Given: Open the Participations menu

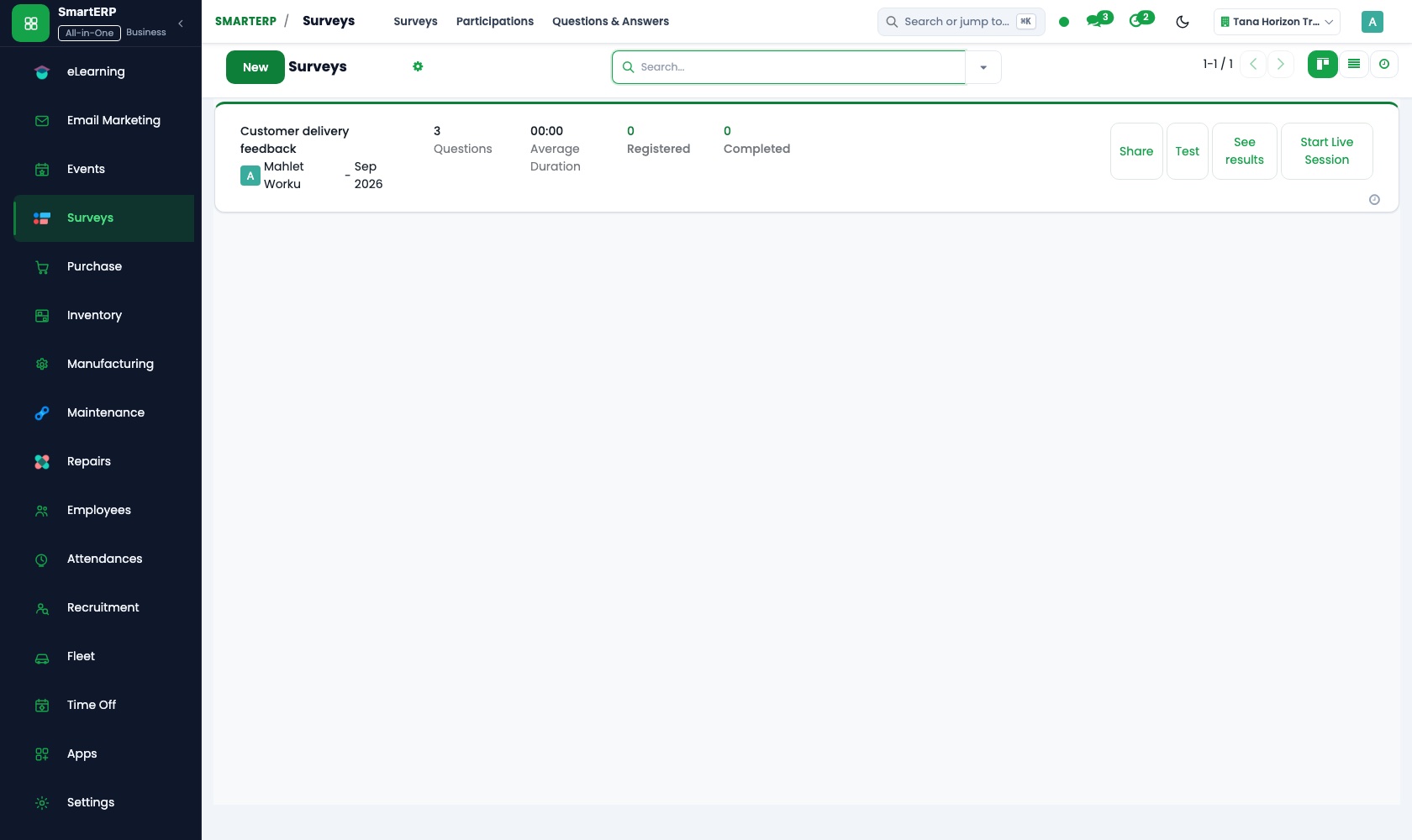Looking at the screenshot, I should [x=495, y=21].
